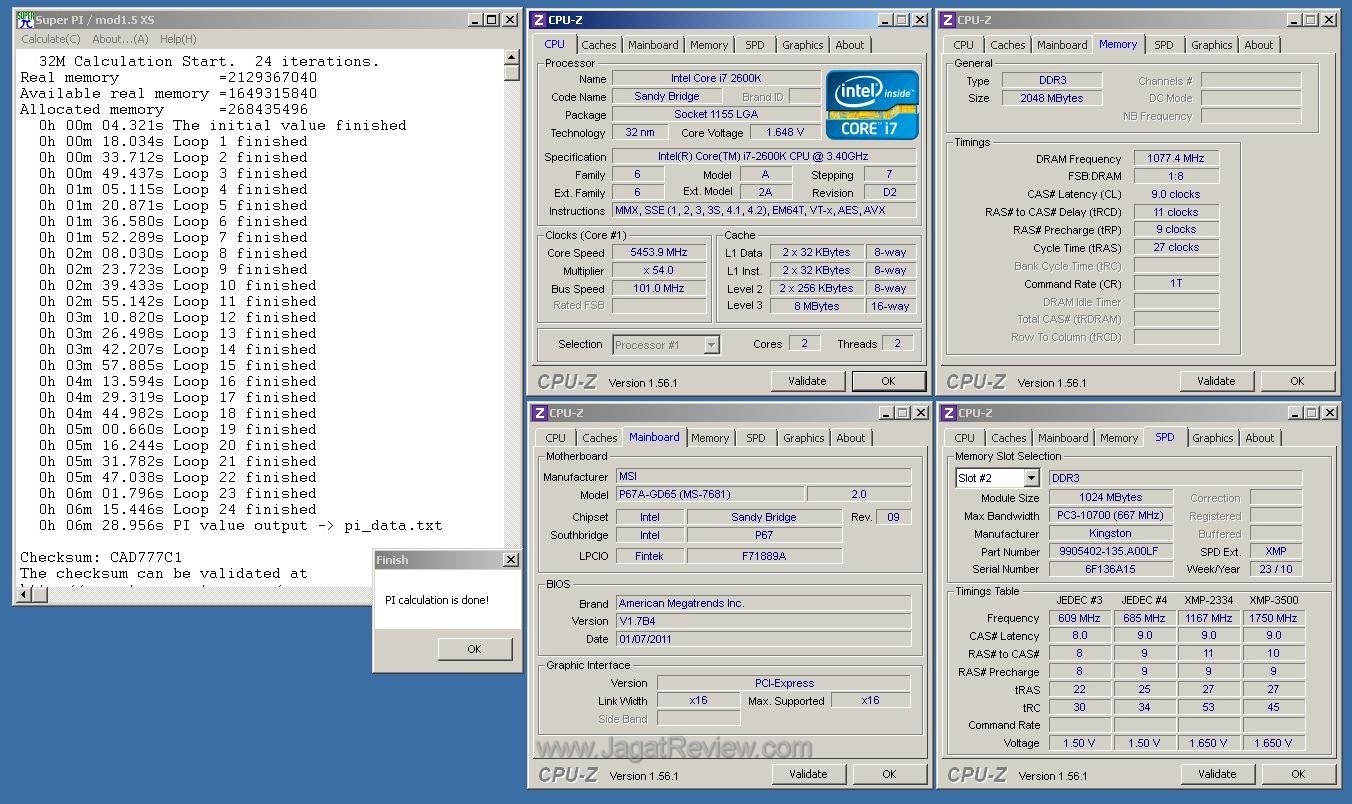Select Graphics tab in the Memory-tab window
This screenshot has height=804, width=1352.
pyautogui.click(x=1212, y=45)
